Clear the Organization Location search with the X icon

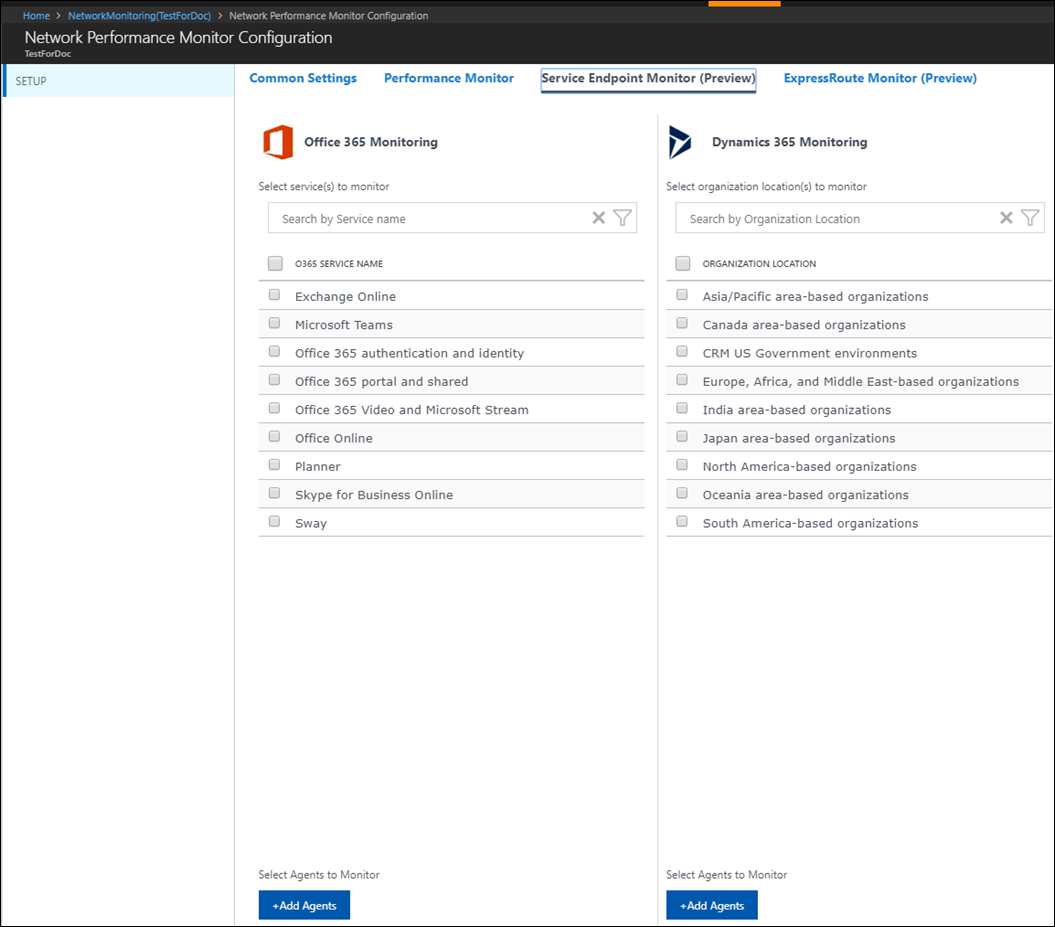[x=1006, y=217]
